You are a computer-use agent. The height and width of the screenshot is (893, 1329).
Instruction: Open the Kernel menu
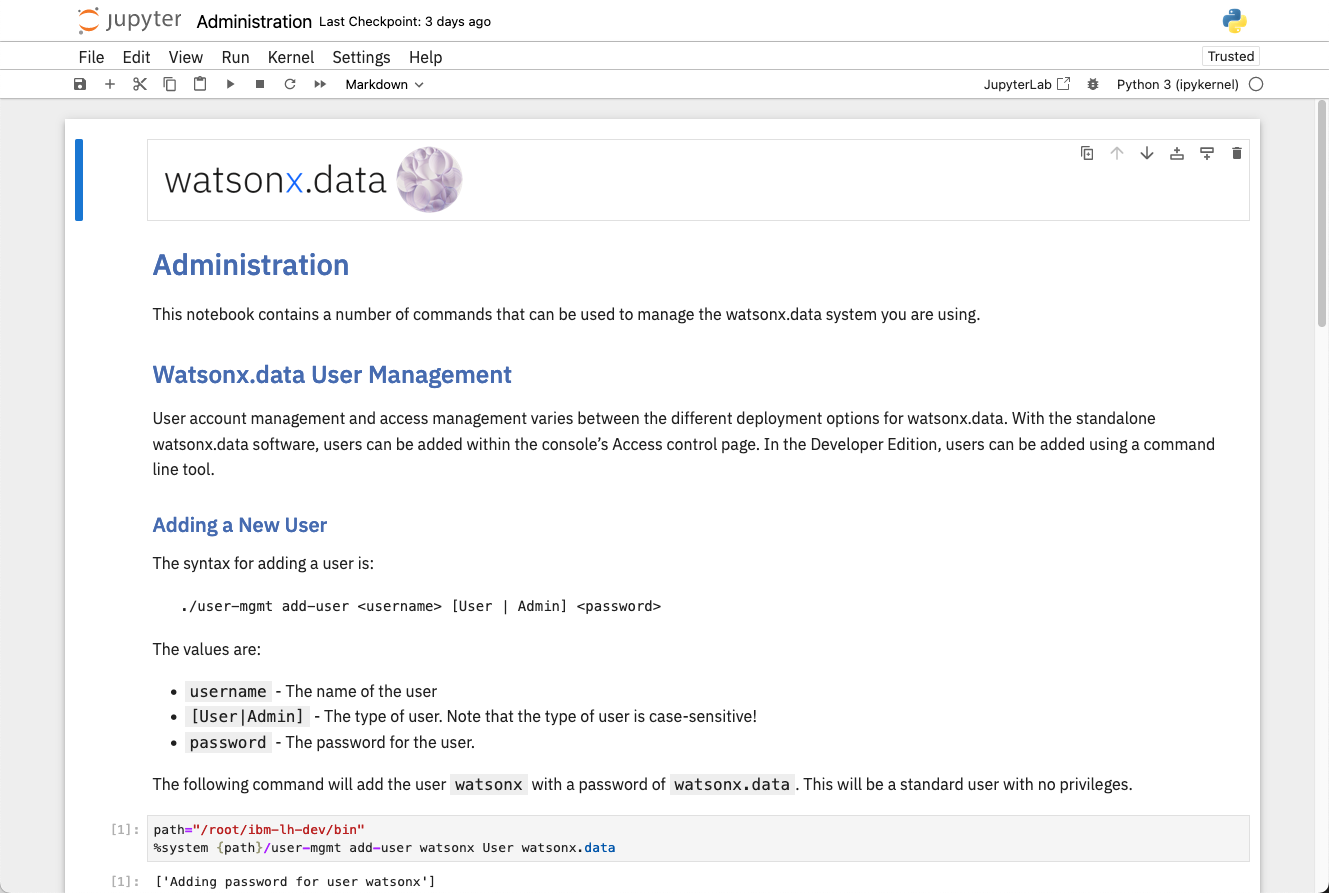[291, 57]
